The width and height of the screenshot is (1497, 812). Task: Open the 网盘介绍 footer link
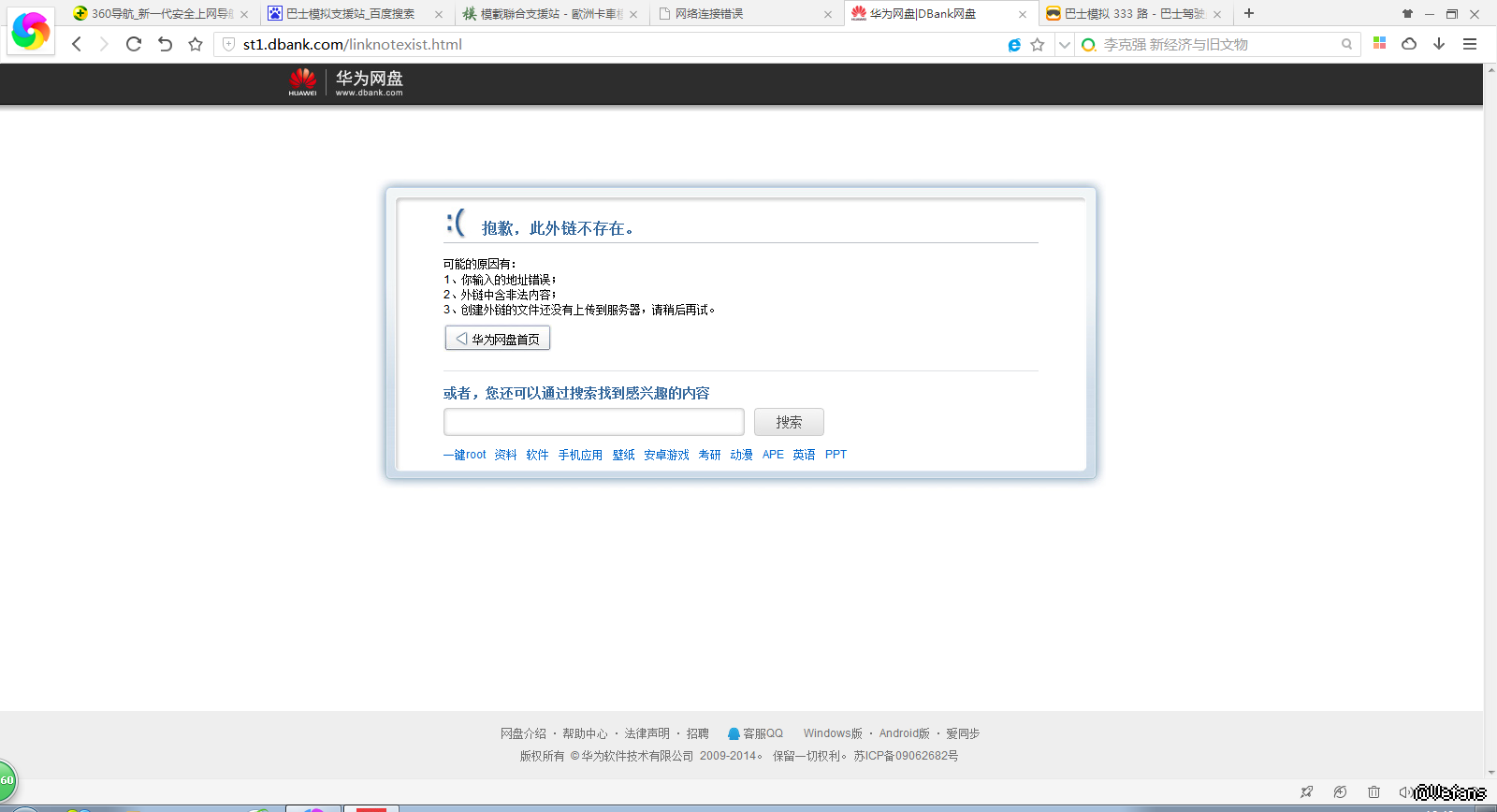tap(523, 733)
